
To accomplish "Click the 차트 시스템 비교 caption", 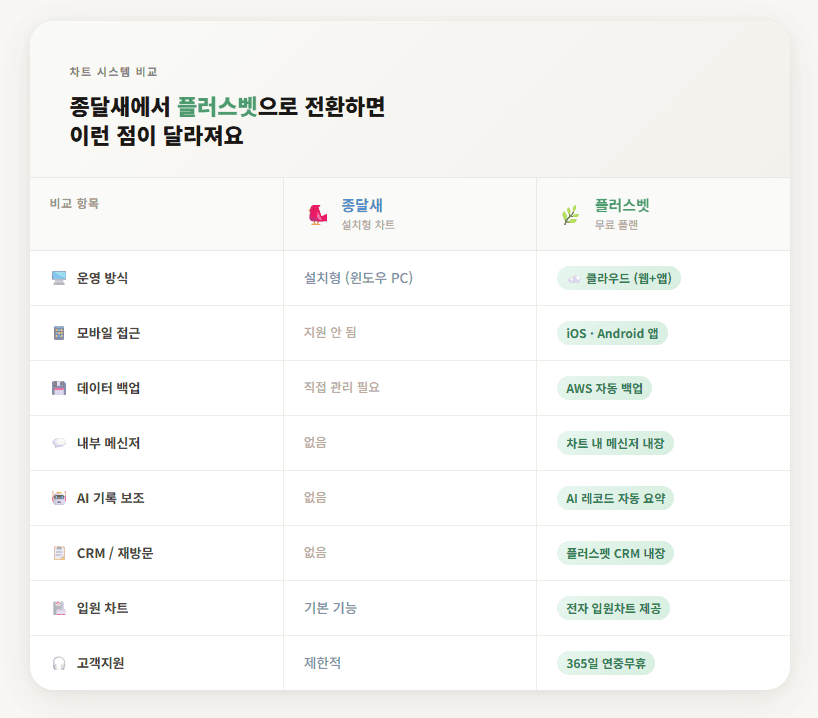I will 113,72.
